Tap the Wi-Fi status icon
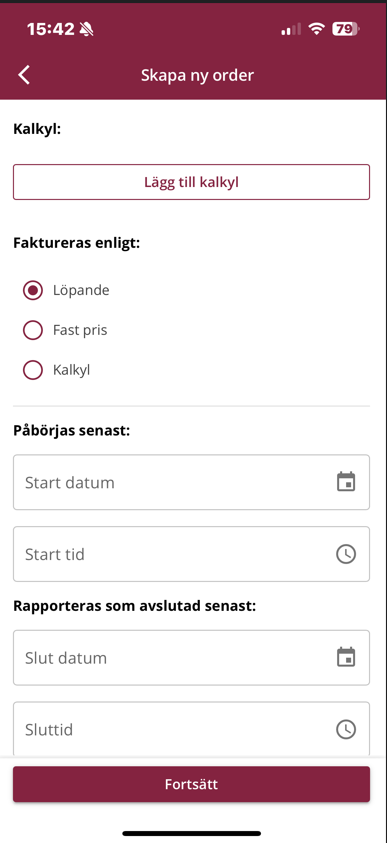 (x=317, y=29)
